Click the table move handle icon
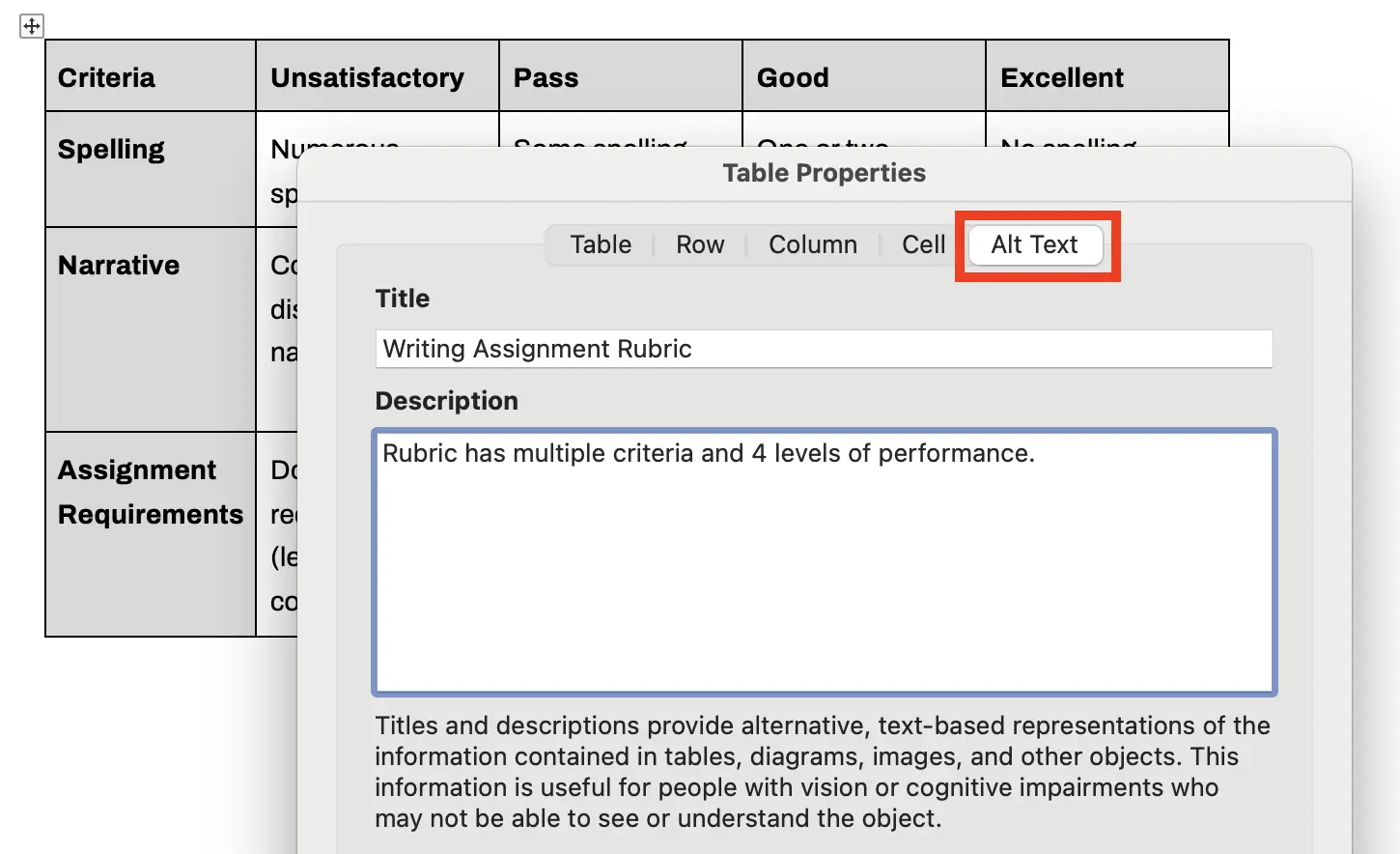This screenshot has height=854, width=1400. [32, 26]
